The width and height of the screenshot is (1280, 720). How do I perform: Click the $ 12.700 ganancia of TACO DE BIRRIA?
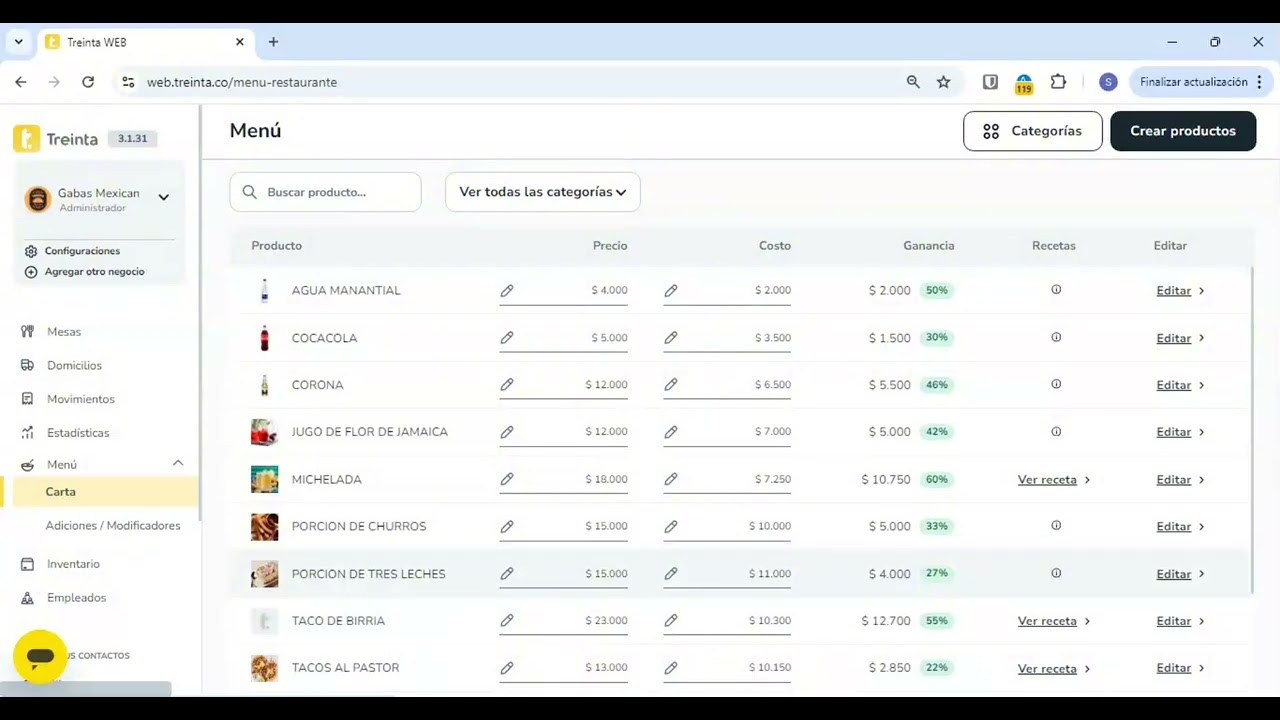[x=886, y=621]
